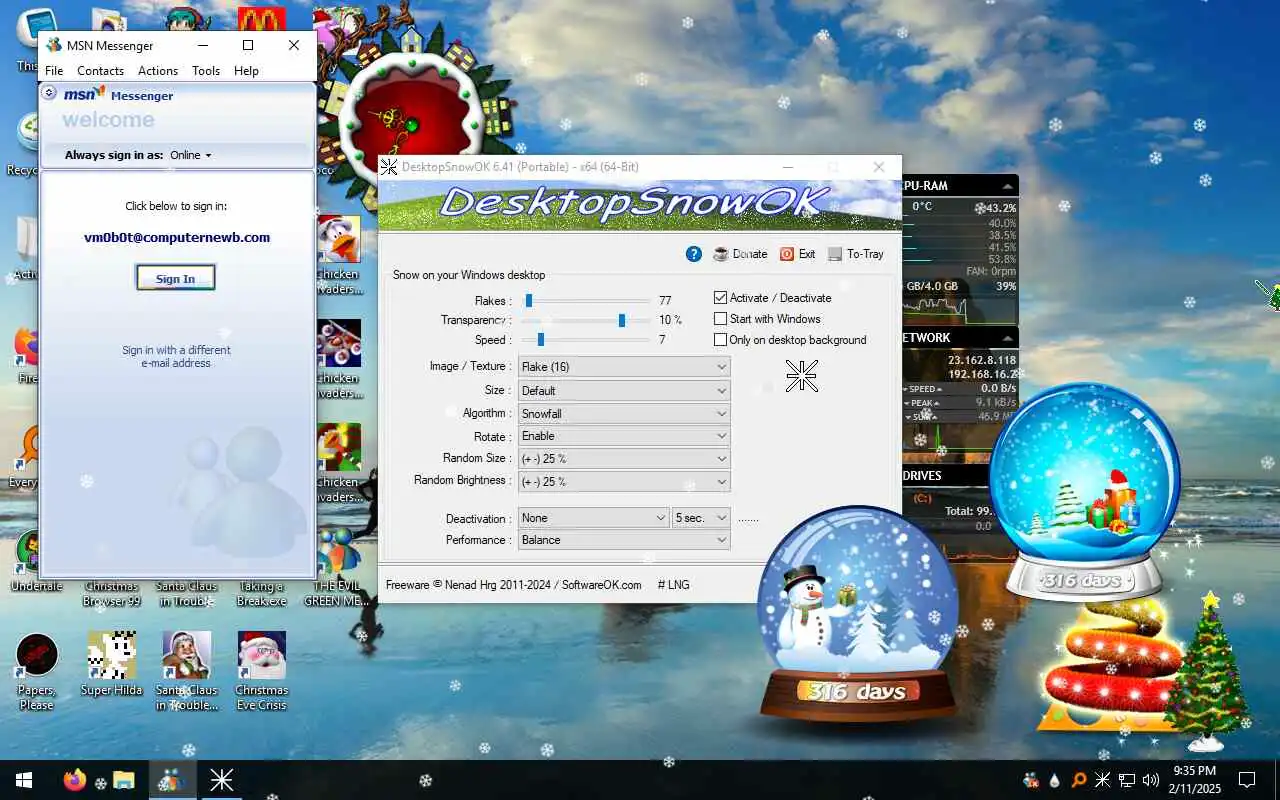This screenshot has height=800, width=1280.
Task: Collapse the MSN Messenger header chevron button
Action: [49, 93]
